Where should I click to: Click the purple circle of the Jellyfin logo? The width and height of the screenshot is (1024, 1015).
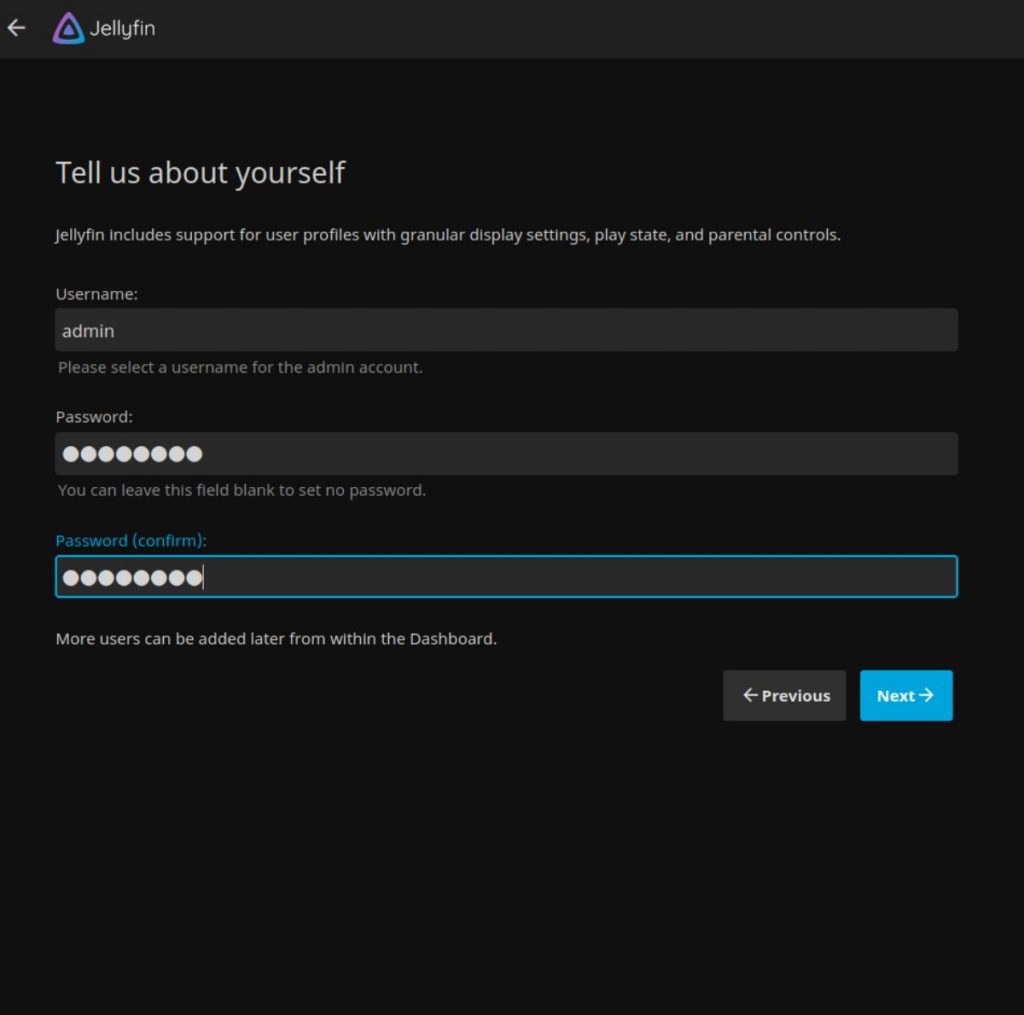pos(66,28)
